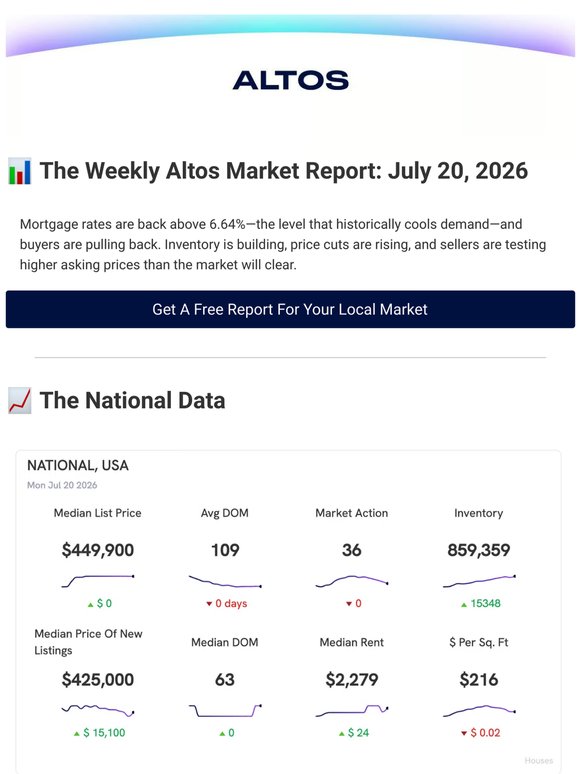This screenshot has height=774, width=580.
Task: Click the Median List Price sparkline
Action: point(98,580)
